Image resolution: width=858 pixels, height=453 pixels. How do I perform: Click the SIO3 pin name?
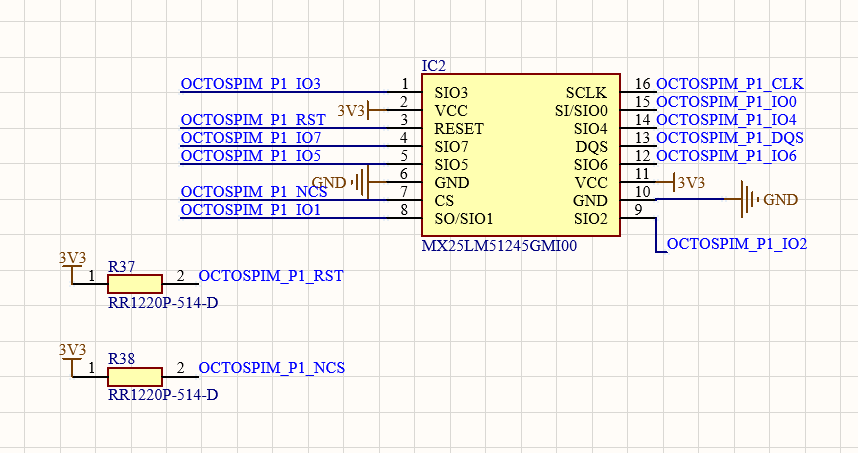click(x=451, y=93)
